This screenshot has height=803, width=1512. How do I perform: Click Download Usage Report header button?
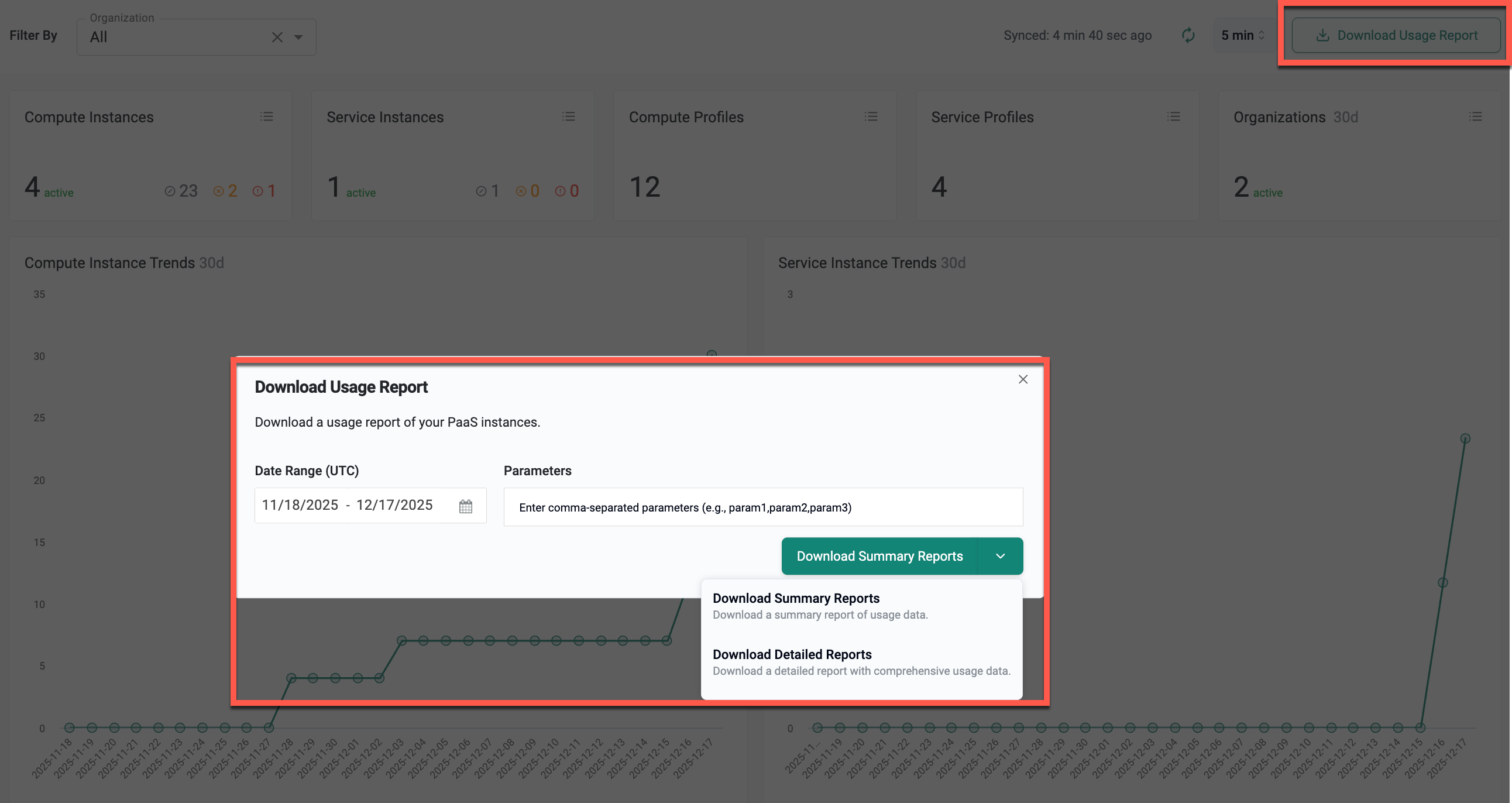coord(1396,35)
